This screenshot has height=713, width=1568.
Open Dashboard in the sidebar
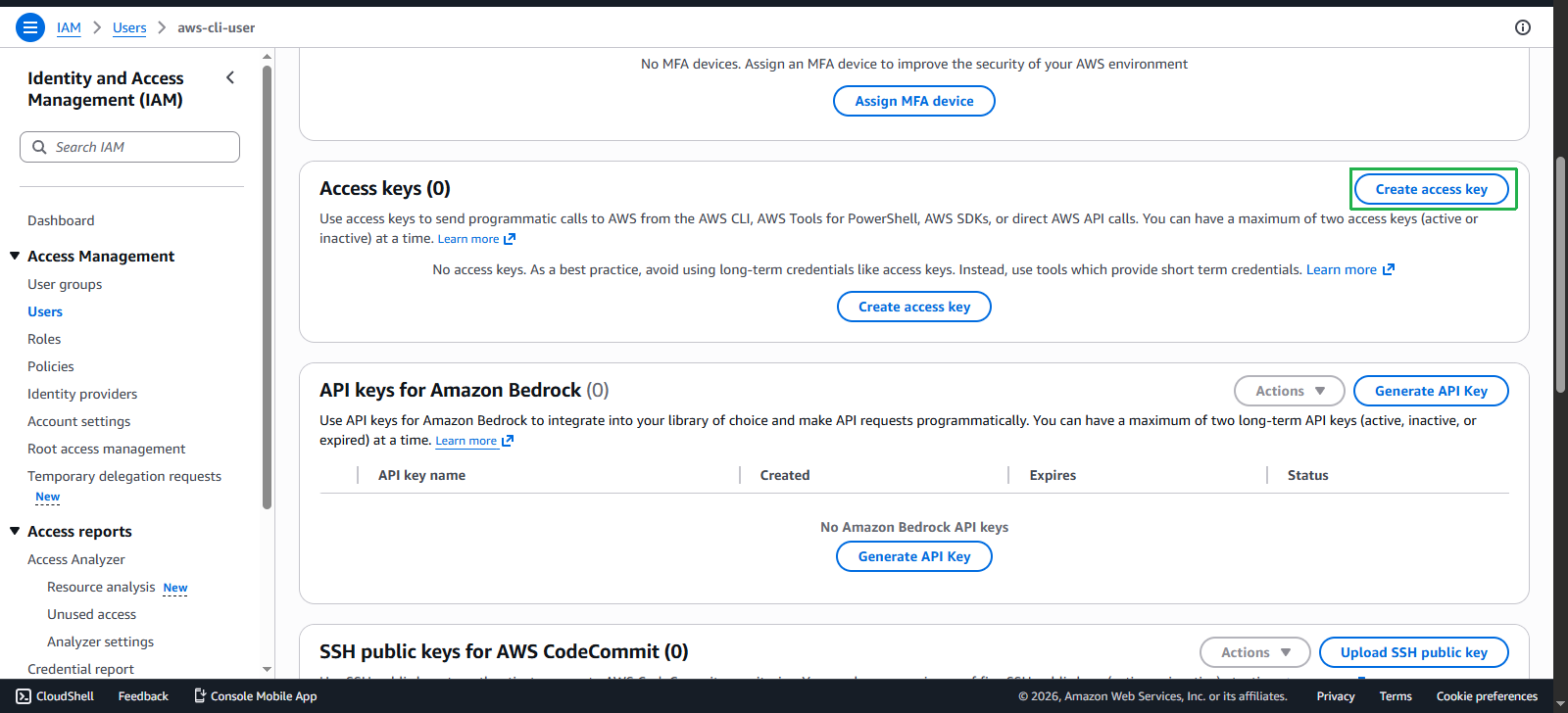click(x=61, y=220)
